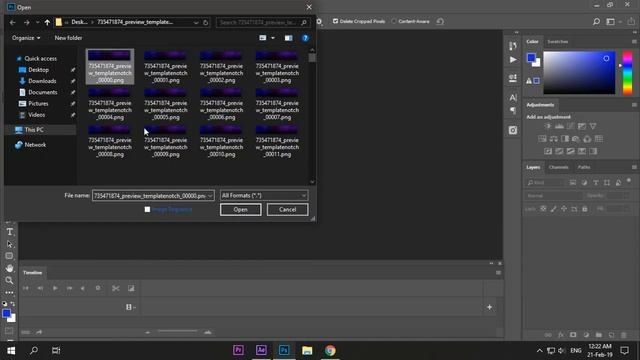The width and height of the screenshot is (640, 360).
Task: Select This PC in navigation pane
Action: pyautogui.click(x=34, y=130)
